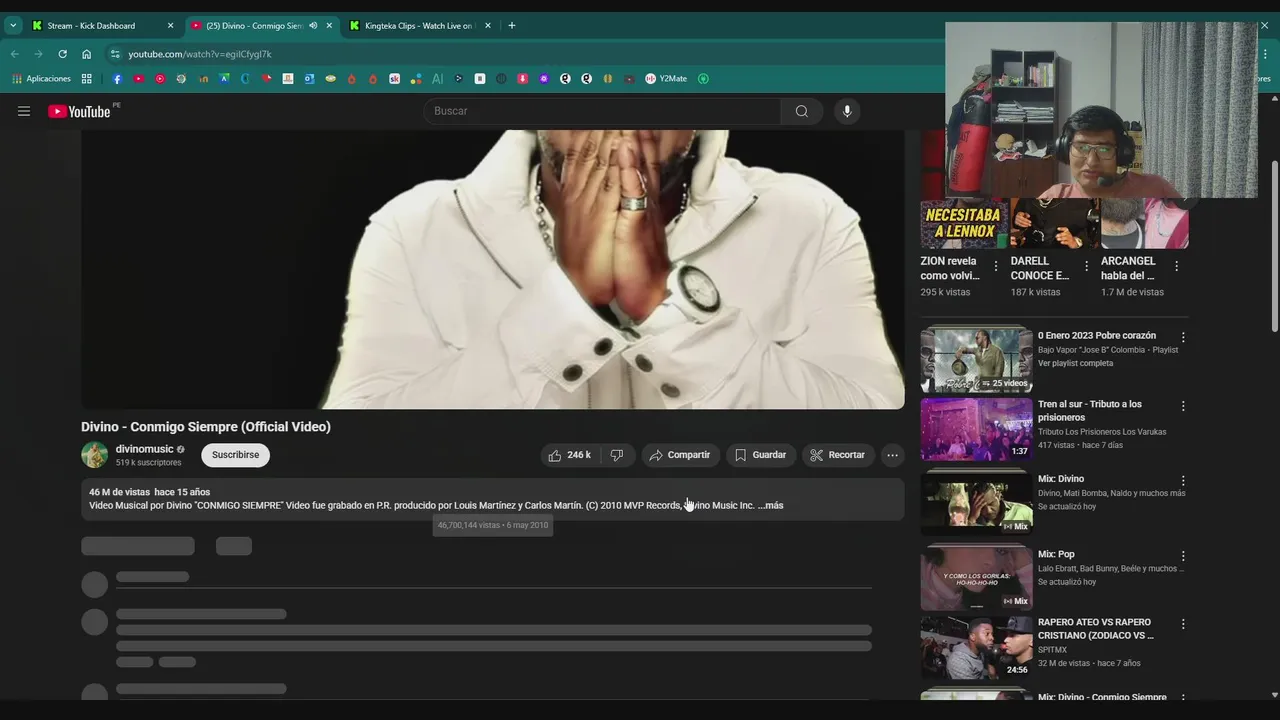Open the YouTube bookmark icon

(138, 79)
